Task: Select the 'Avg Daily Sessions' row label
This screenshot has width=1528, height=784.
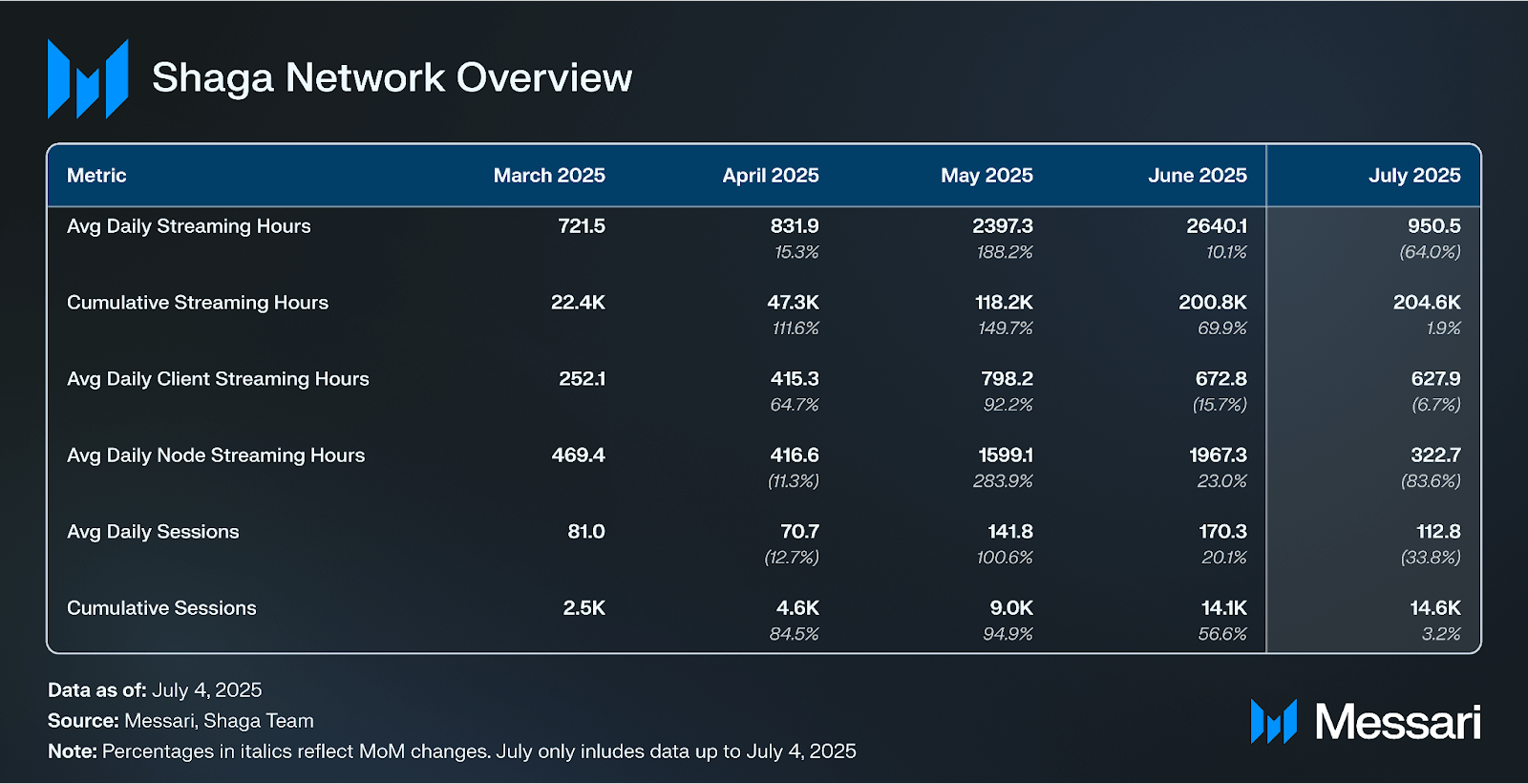Action: [153, 532]
